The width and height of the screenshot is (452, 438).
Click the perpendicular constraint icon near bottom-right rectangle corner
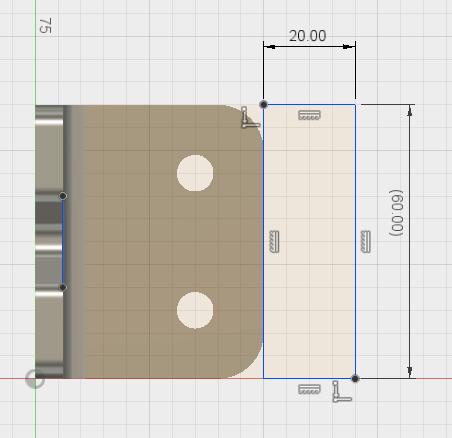point(342,392)
